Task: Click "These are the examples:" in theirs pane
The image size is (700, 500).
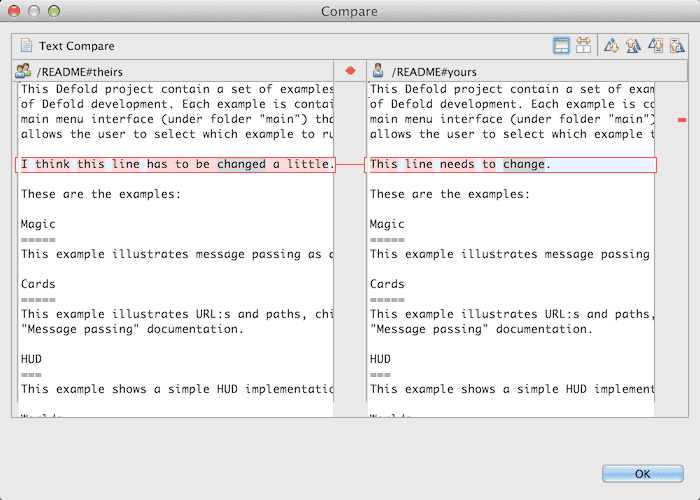Action: (101, 194)
